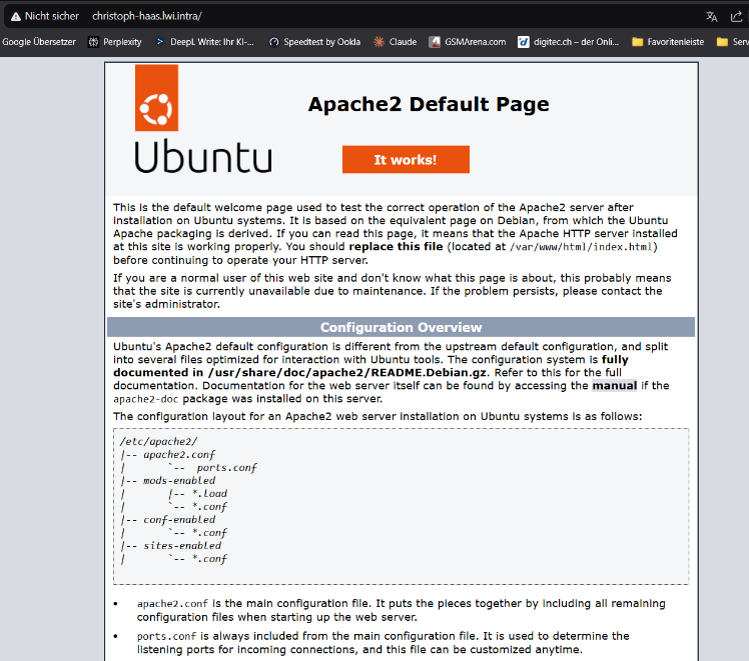
Task: Open the Perplexity bookmark
Action: click(115, 42)
